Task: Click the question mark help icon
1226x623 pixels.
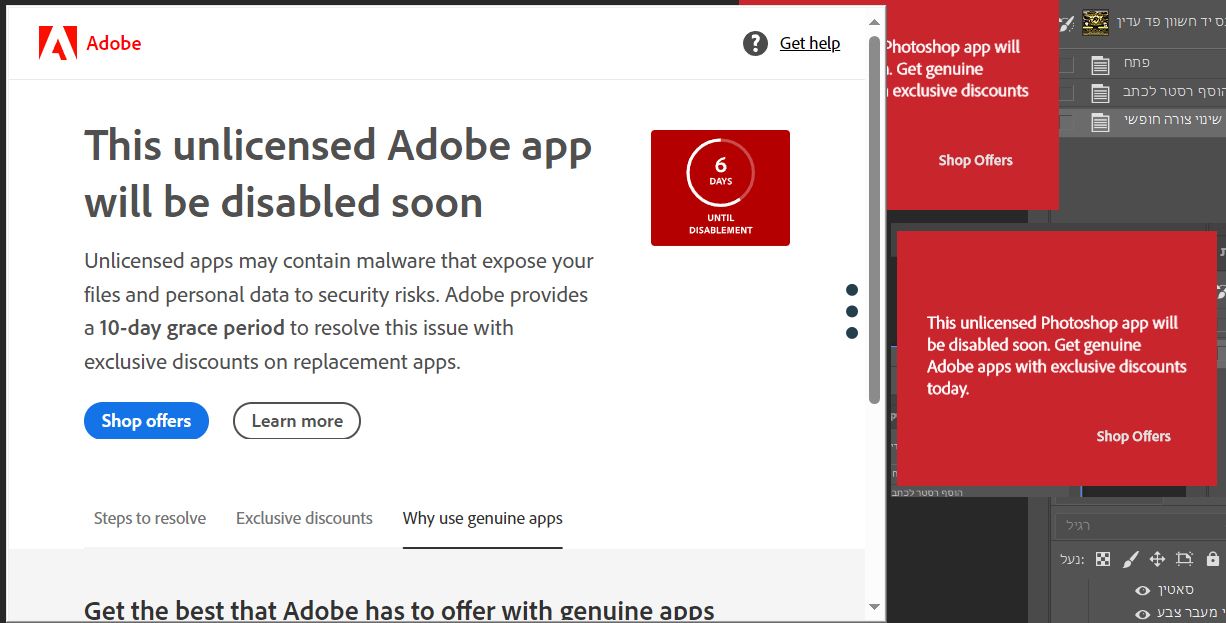Action: tap(755, 43)
